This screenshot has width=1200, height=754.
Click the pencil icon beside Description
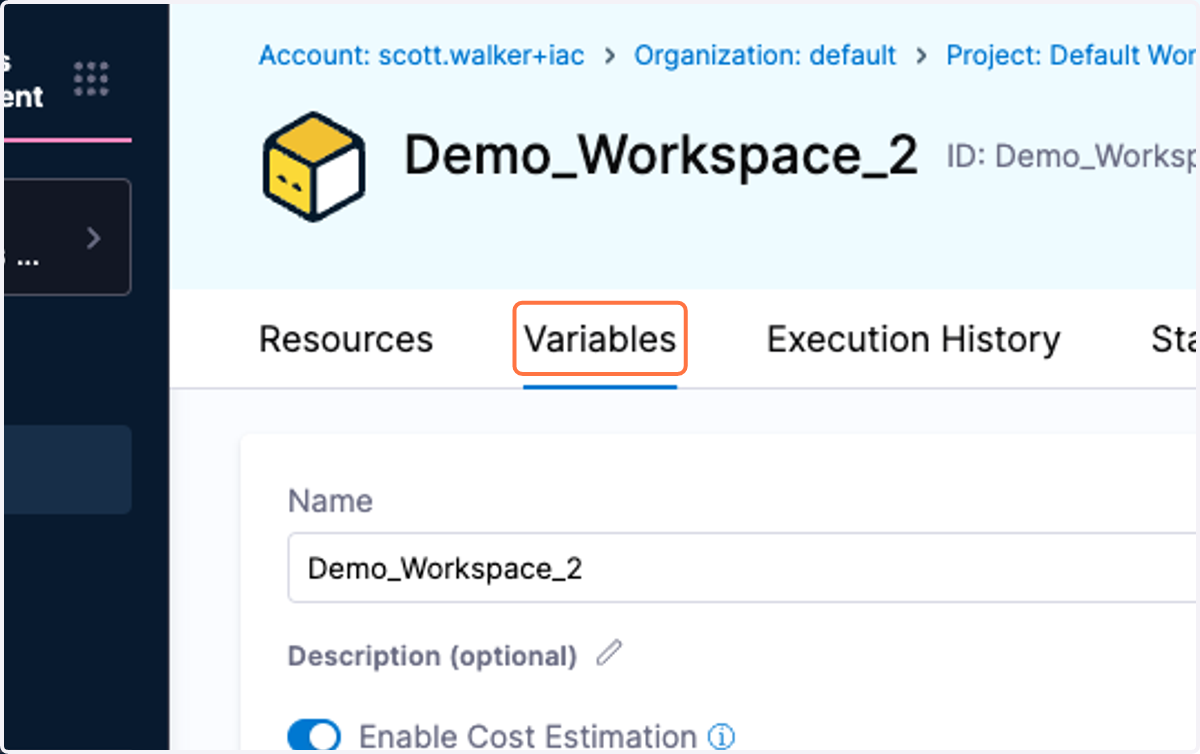[x=609, y=654]
